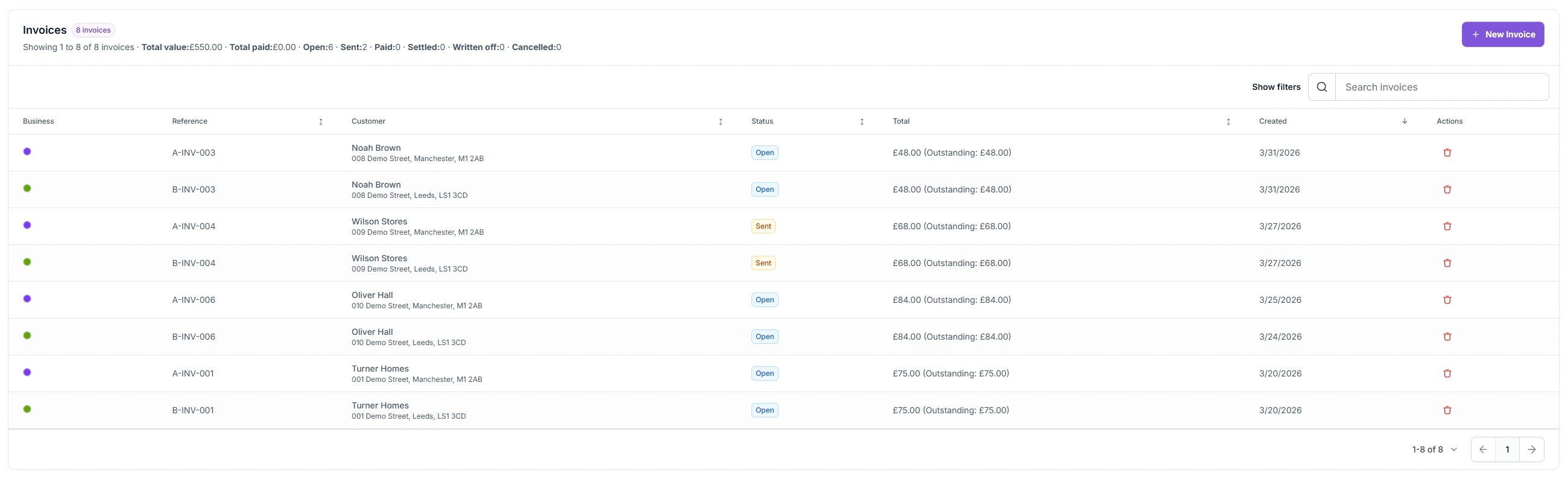Delete invoice A-INV-006

click(x=1447, y=300)
